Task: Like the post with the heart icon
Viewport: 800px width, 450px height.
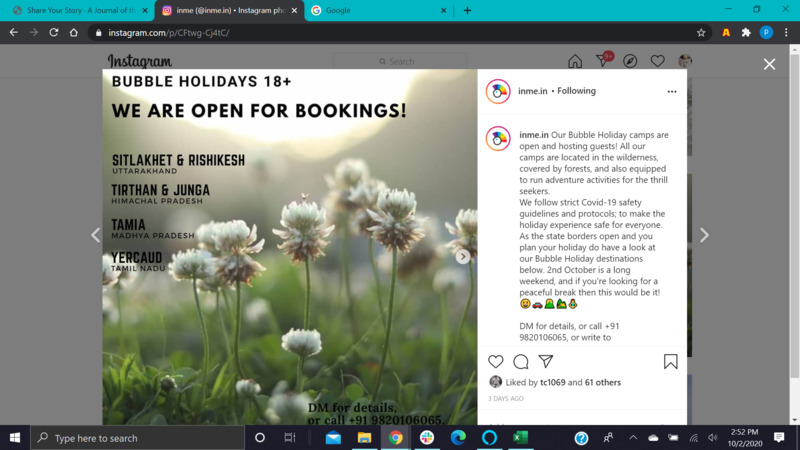Action: (496, 361)
